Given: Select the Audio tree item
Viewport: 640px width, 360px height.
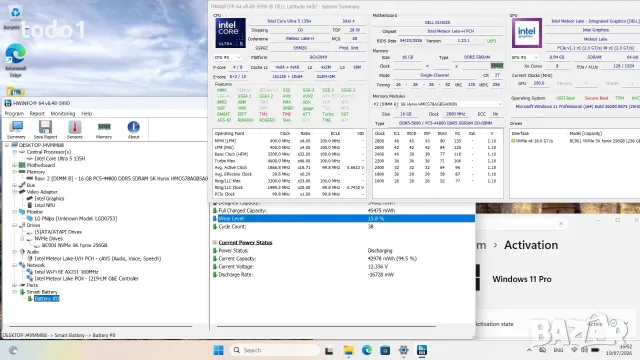Looking at the screenshot, I should point(33,252).
